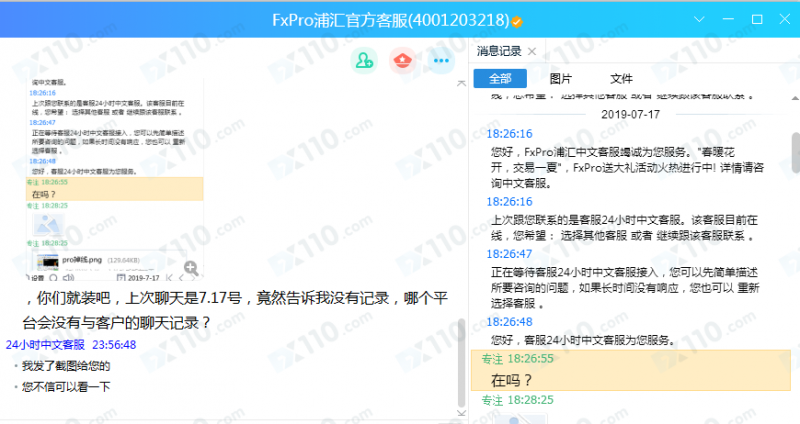This screenshot has height=424, width=800.
Task: Click the magnifier zoom icon on screenshot
Action: [x=190, y=267]
